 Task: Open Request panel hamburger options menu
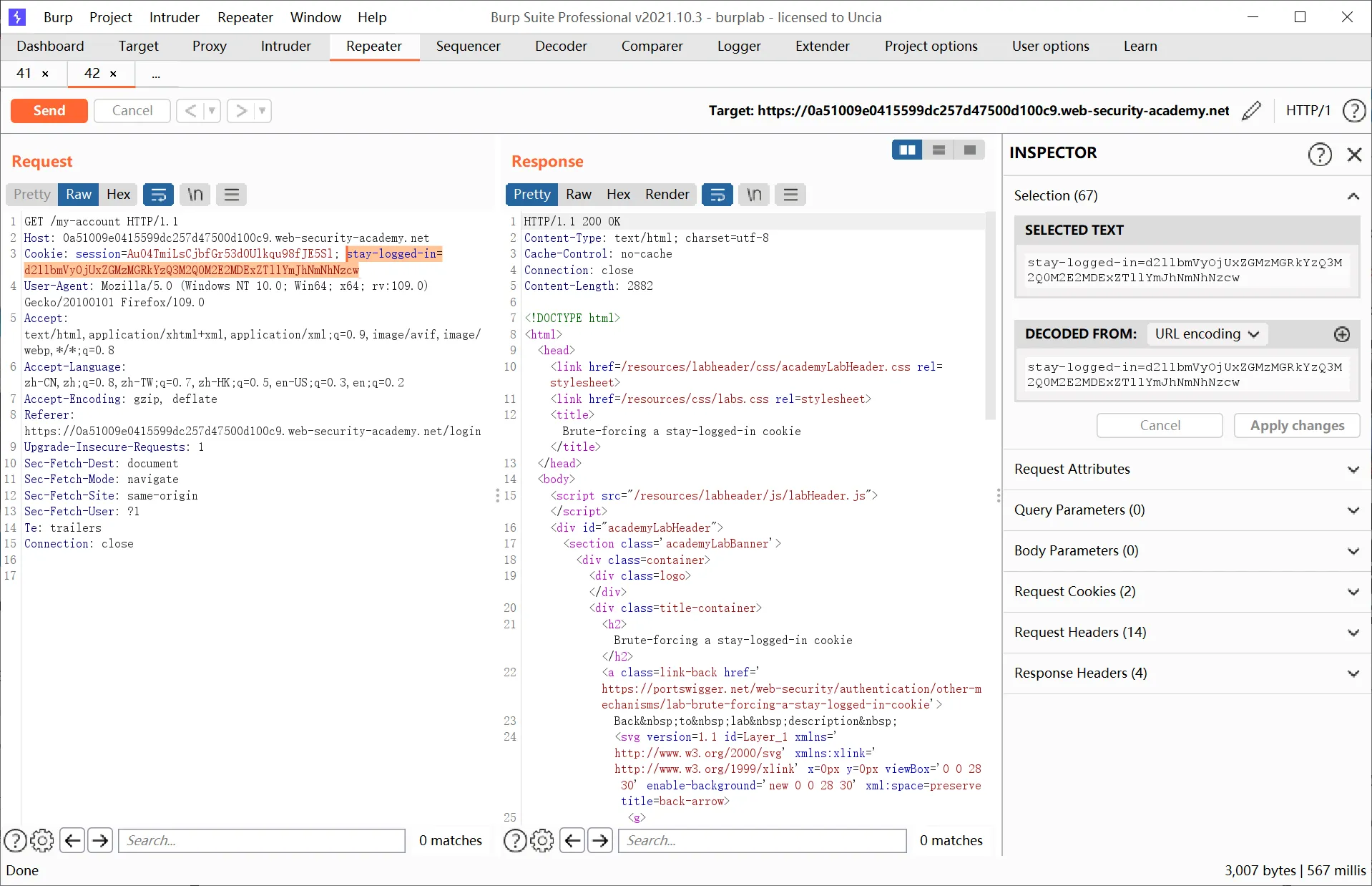pyautogui.click(x=232, y=195)
